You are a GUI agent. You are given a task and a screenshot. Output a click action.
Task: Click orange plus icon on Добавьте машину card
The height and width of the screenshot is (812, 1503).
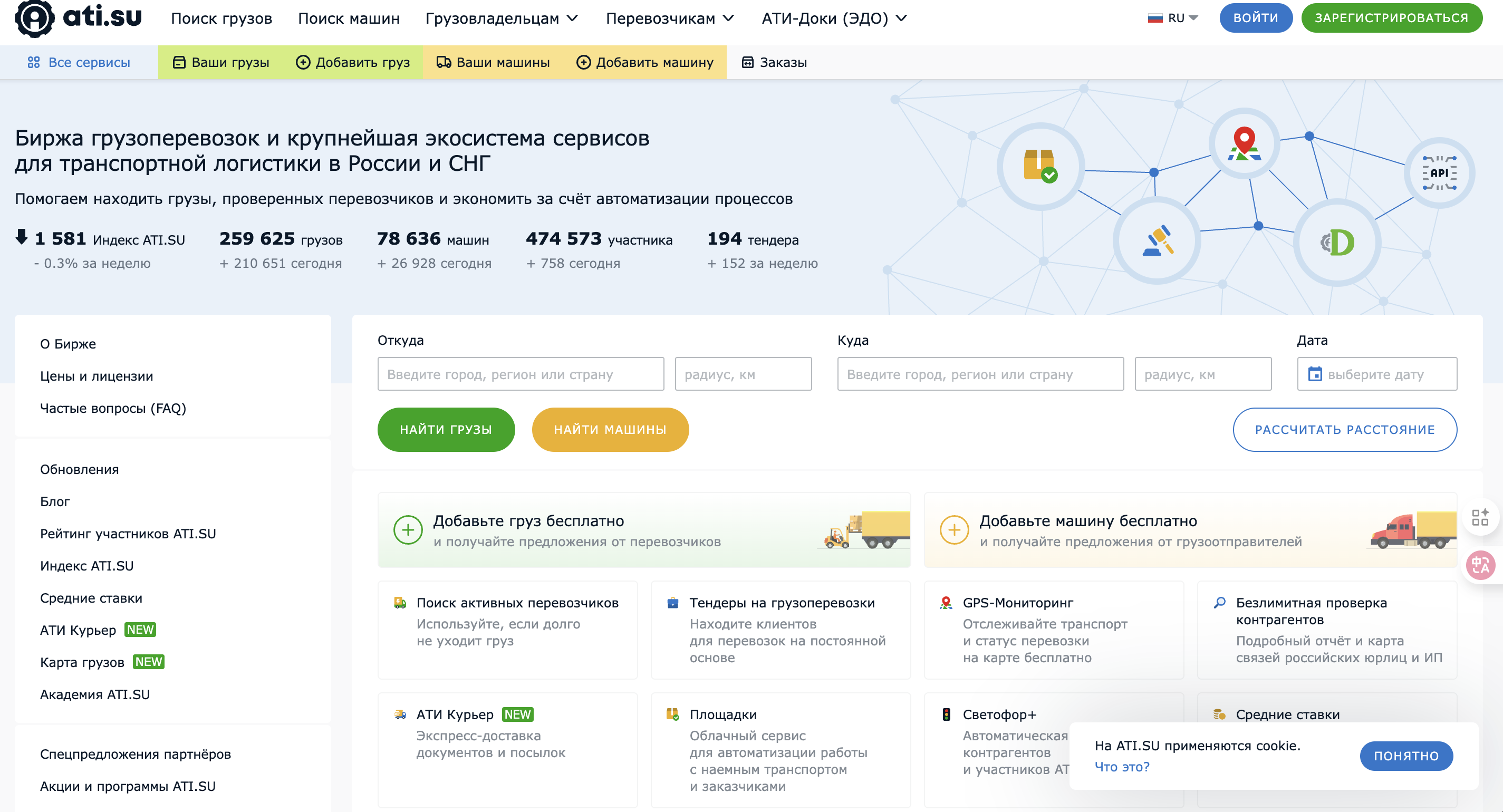[954, 530]
